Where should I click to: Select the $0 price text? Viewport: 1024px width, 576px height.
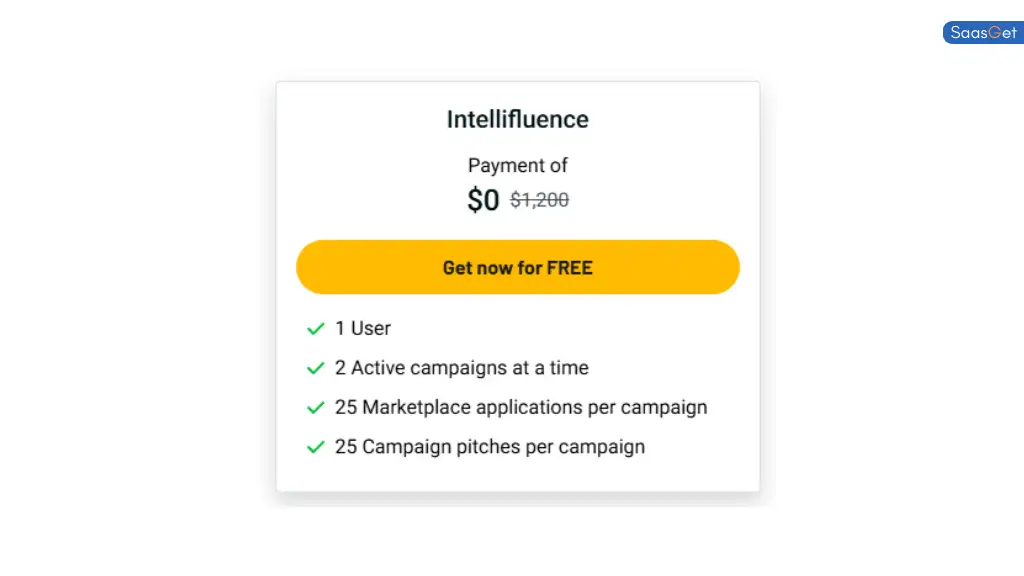click(x=483, y=200)
